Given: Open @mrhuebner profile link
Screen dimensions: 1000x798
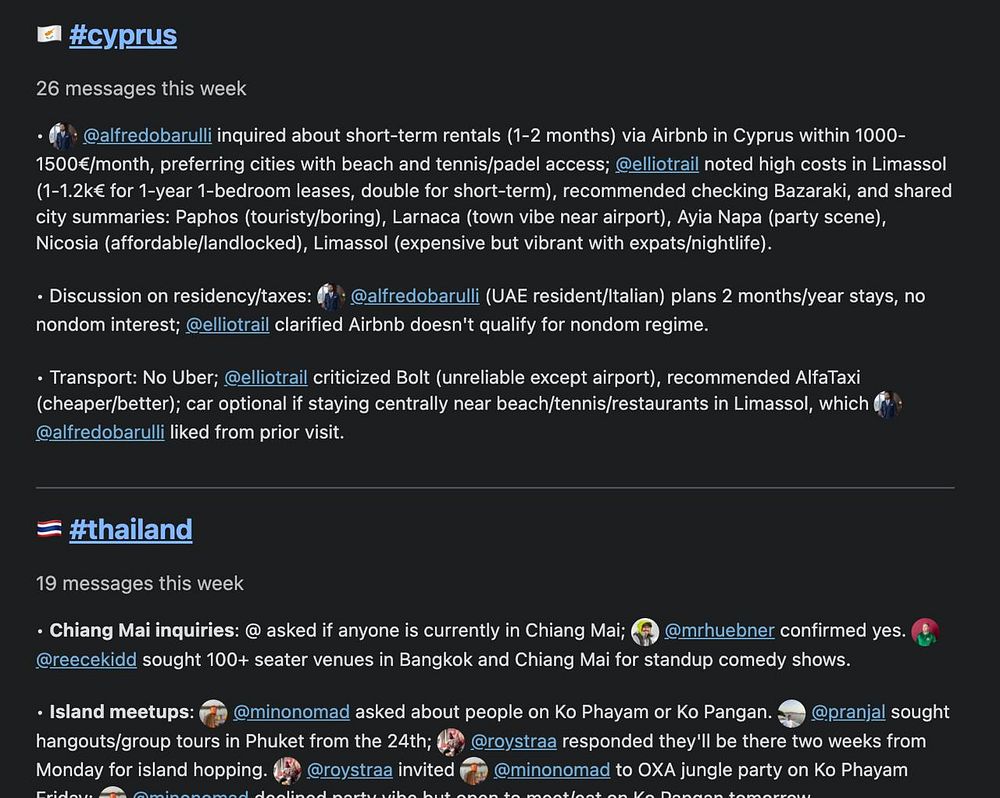Looking at the screenshot, I should tap(719, 631).
